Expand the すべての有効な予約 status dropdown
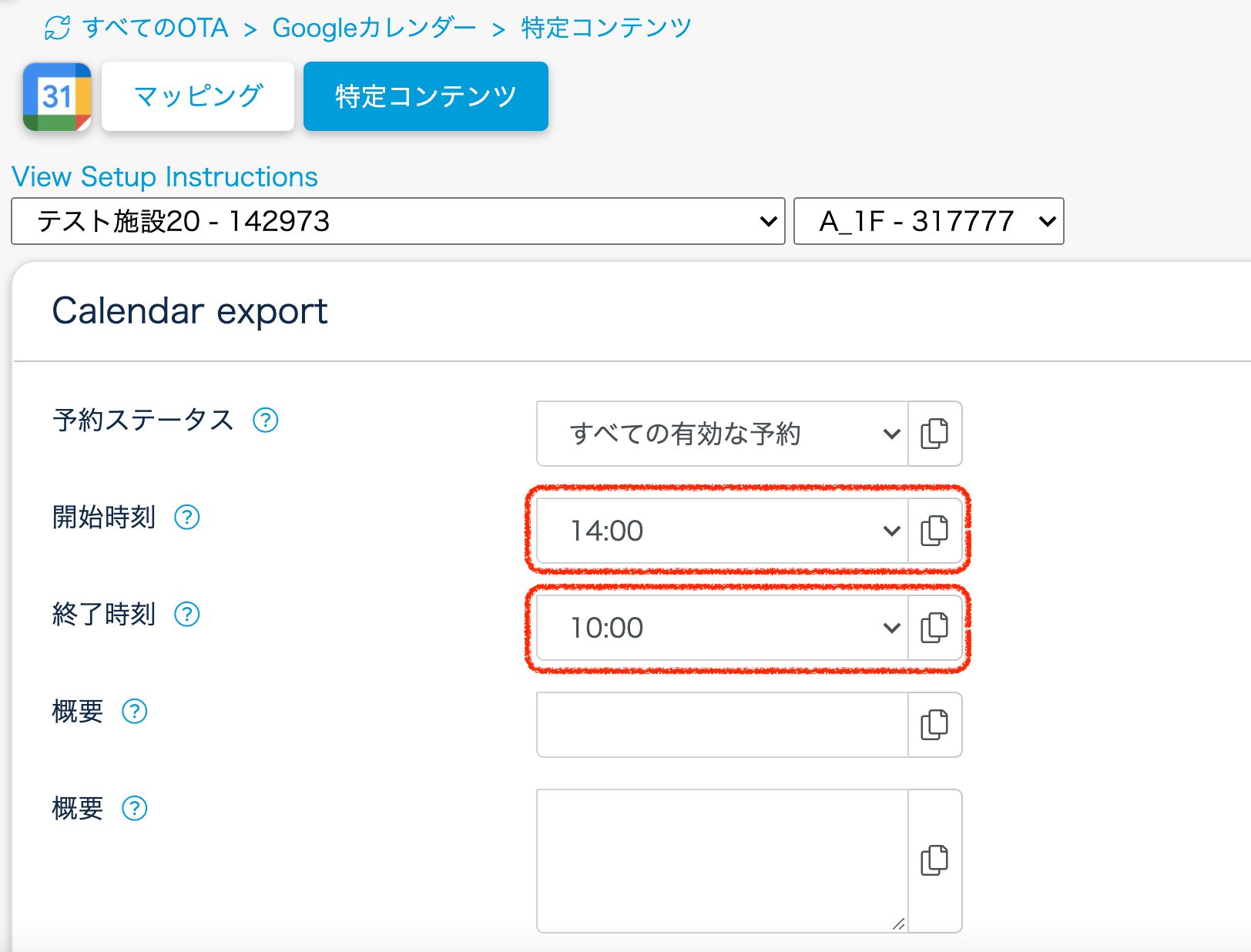 (722, 434)
